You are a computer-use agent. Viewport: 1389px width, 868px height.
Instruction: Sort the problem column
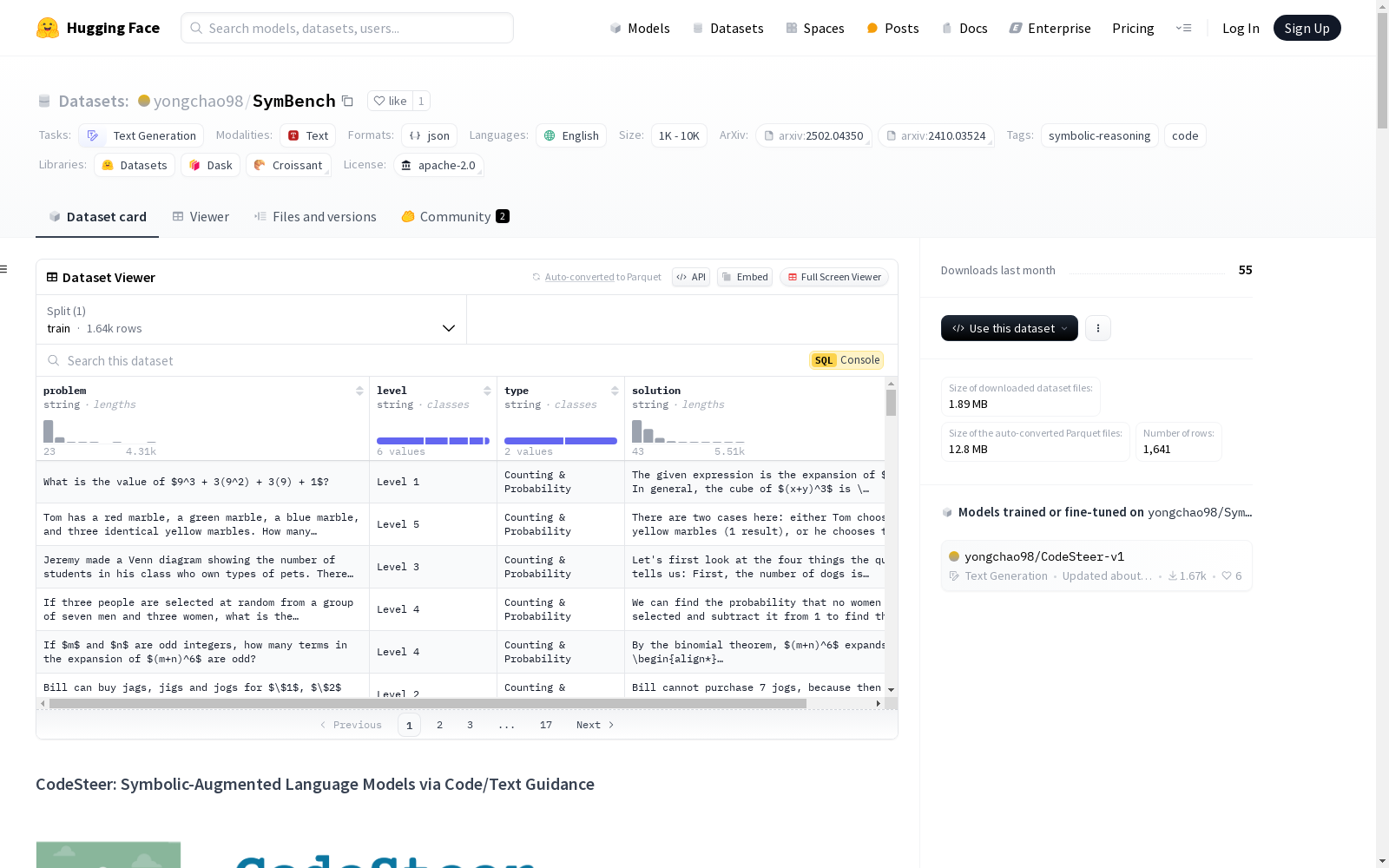click(359, 391)
